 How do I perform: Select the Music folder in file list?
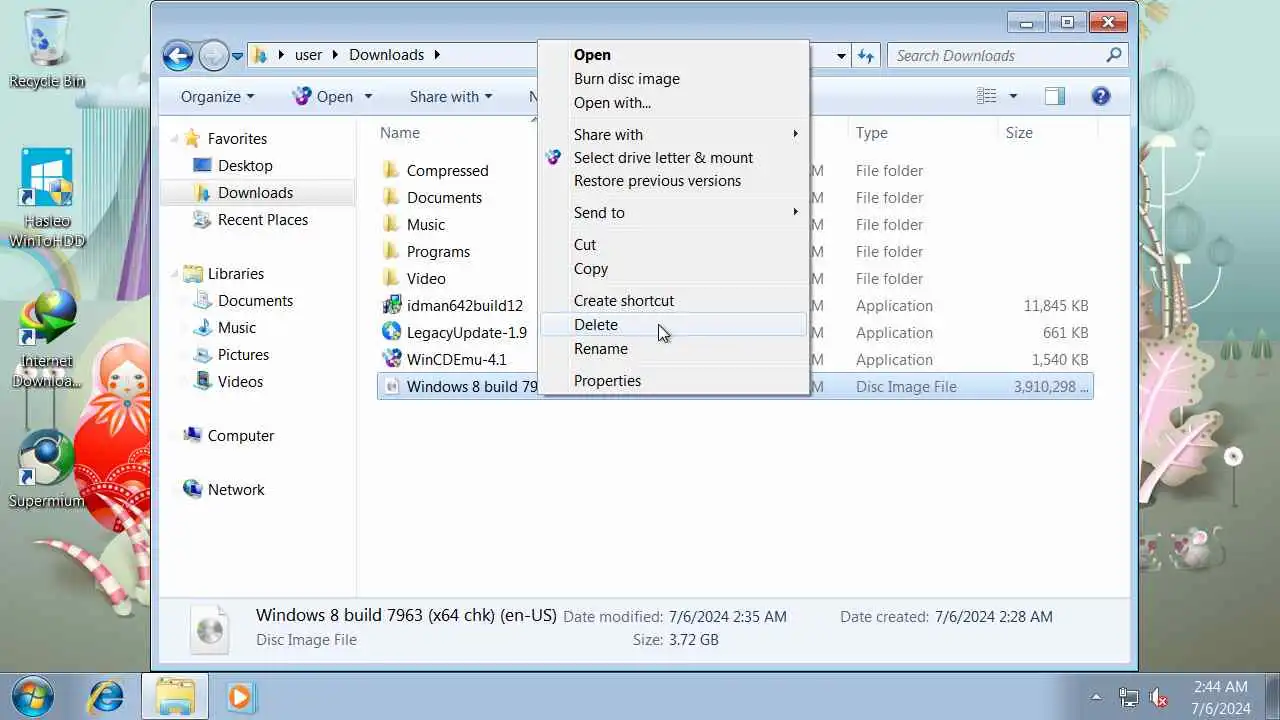(x=425, y=225)
